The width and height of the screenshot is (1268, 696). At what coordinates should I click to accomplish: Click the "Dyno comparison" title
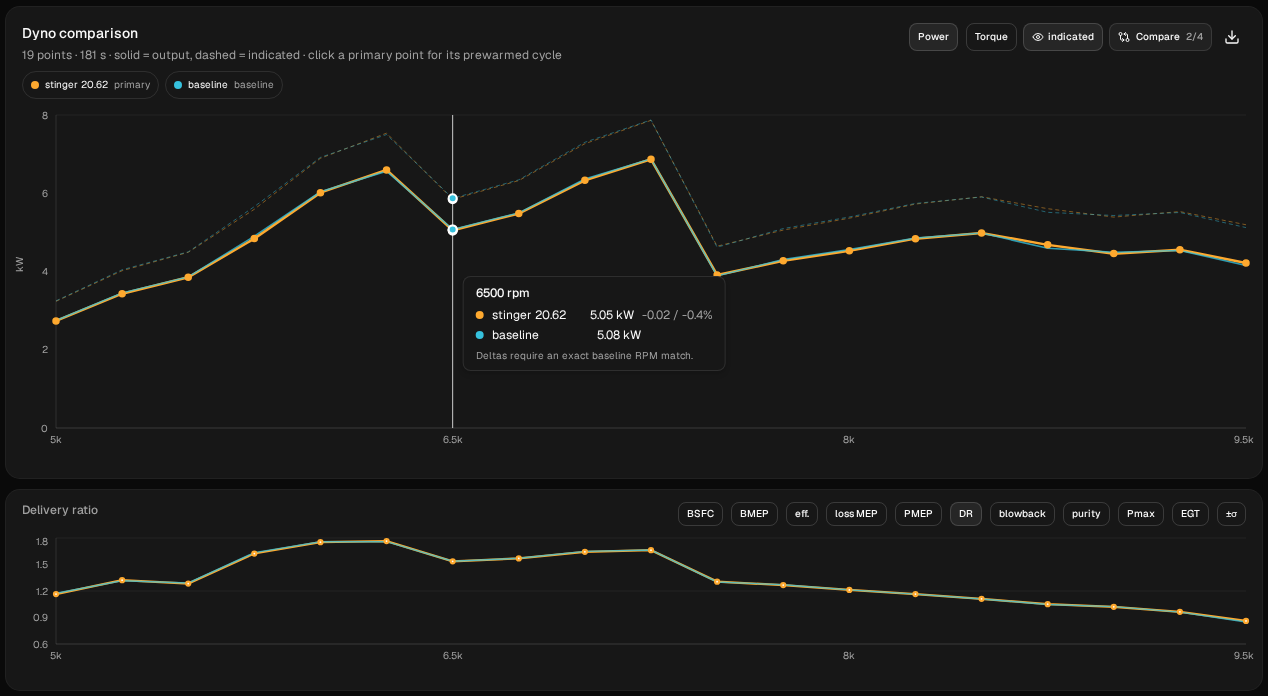click(x=80, y=33)
